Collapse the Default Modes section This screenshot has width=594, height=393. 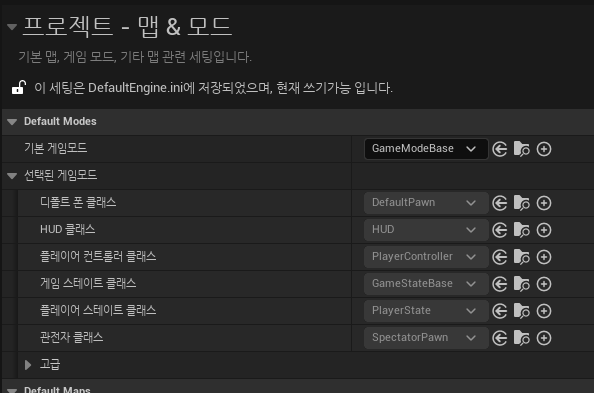(x=12, y=122)
